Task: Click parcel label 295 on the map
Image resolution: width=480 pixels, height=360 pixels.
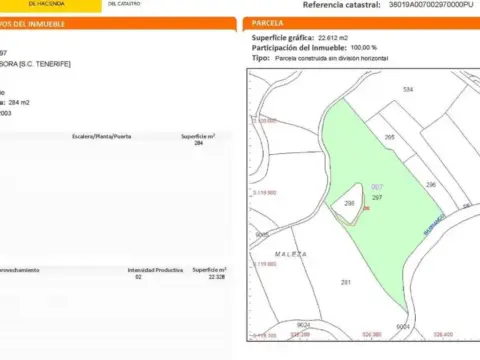Action: click(389, 137)
